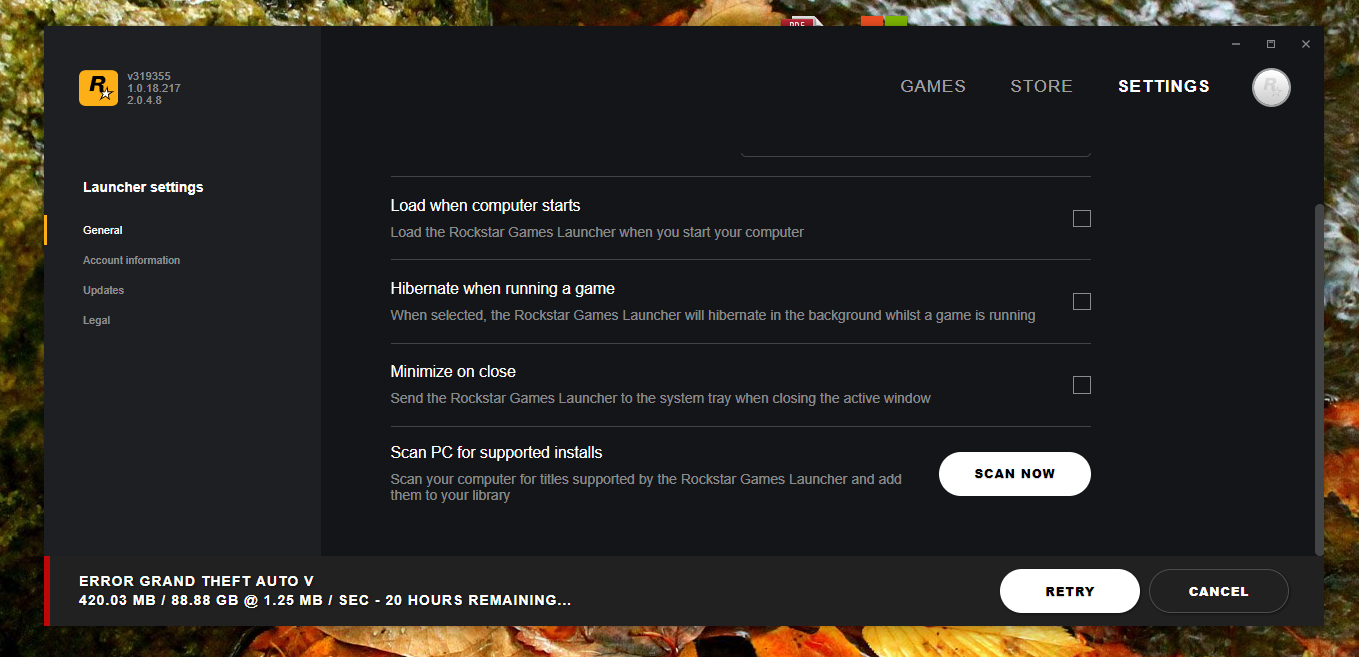Viewport: 1359px width, 657px height.
Task: Select the SETTINGS tab
Action: point(1164,86)
